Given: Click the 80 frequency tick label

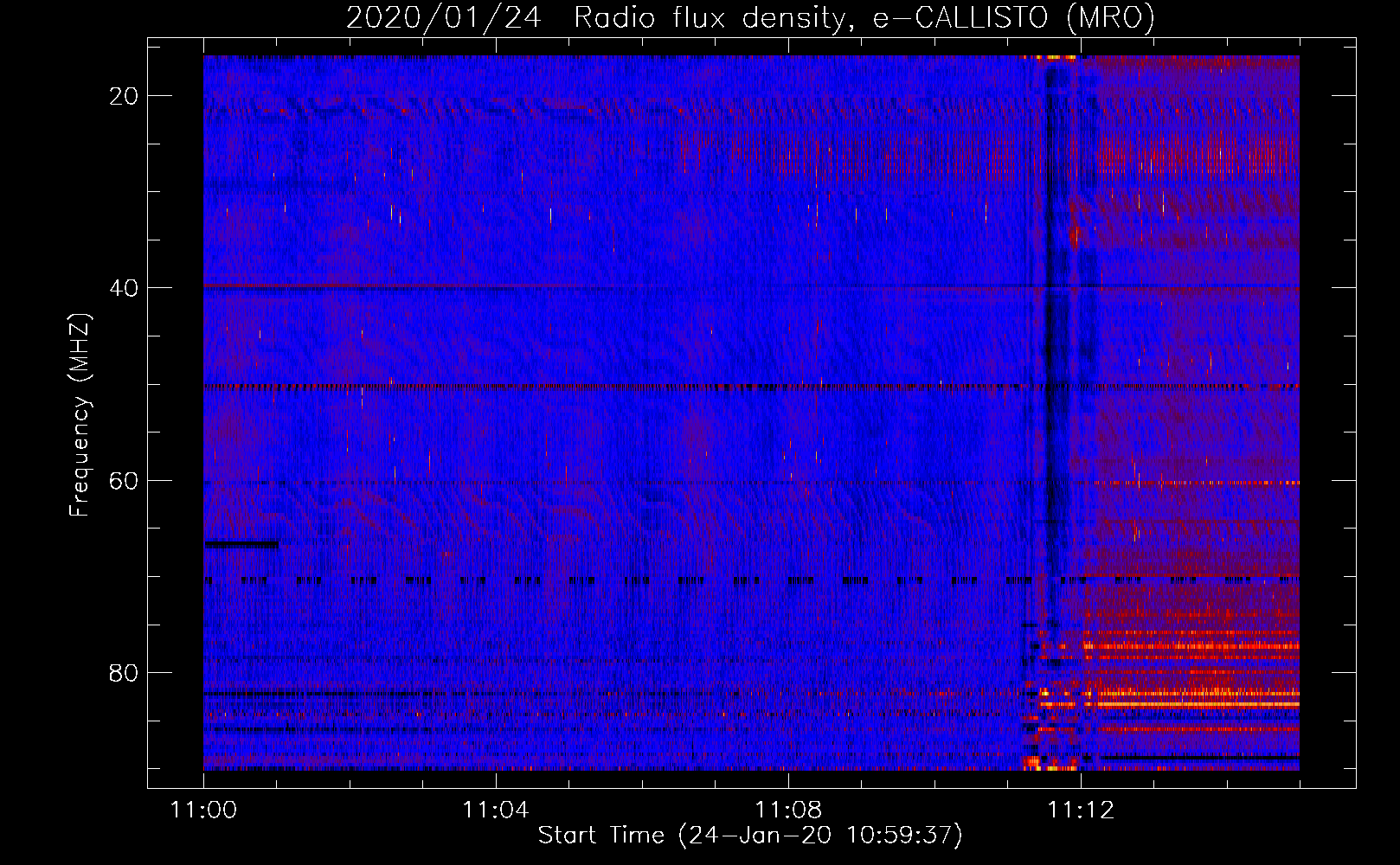Looking at the screenshot, I should click(124, 672).
